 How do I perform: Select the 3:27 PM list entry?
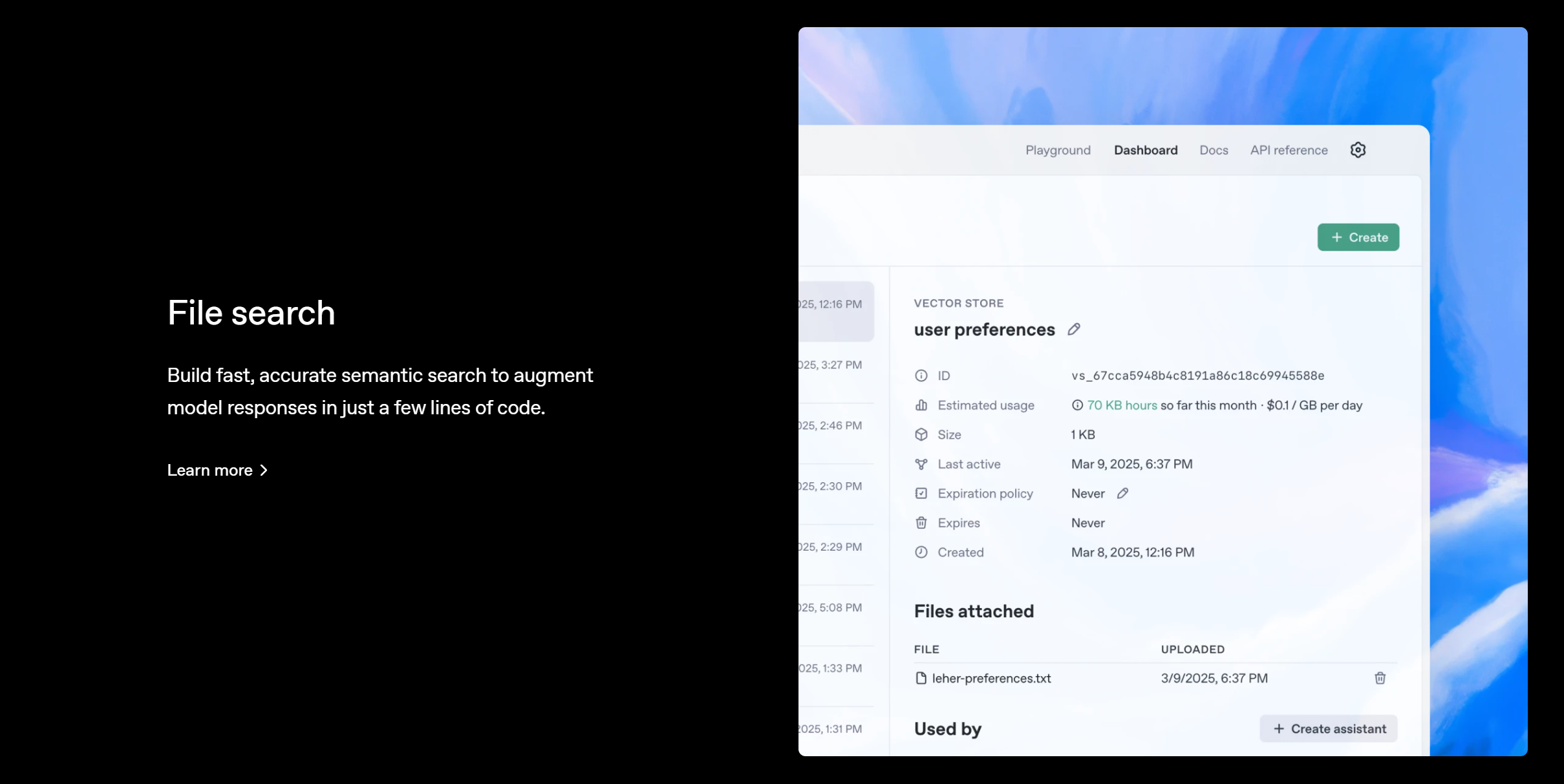point(836,372)
